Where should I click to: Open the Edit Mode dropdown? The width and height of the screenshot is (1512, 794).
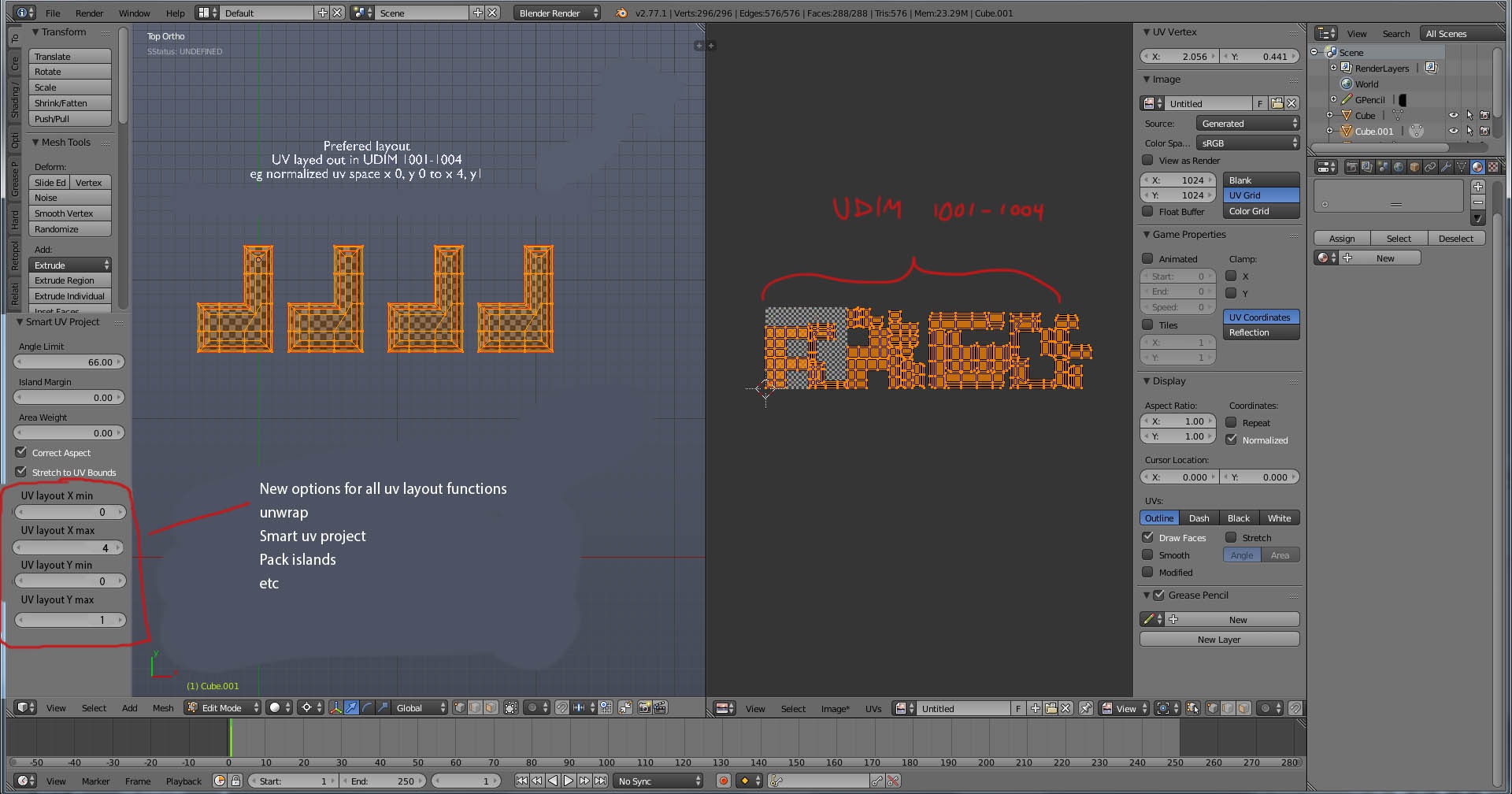[223, 707]
